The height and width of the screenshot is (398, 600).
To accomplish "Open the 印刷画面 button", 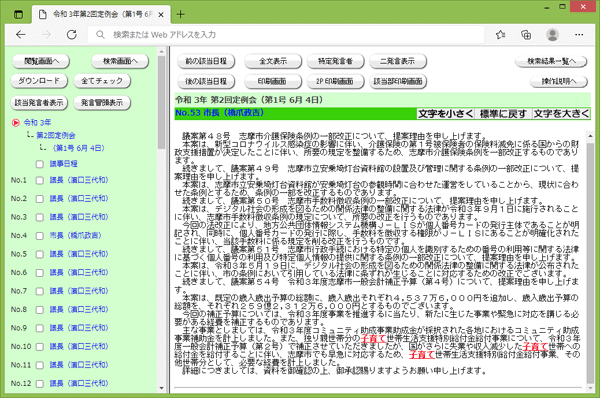I will 273,81.
